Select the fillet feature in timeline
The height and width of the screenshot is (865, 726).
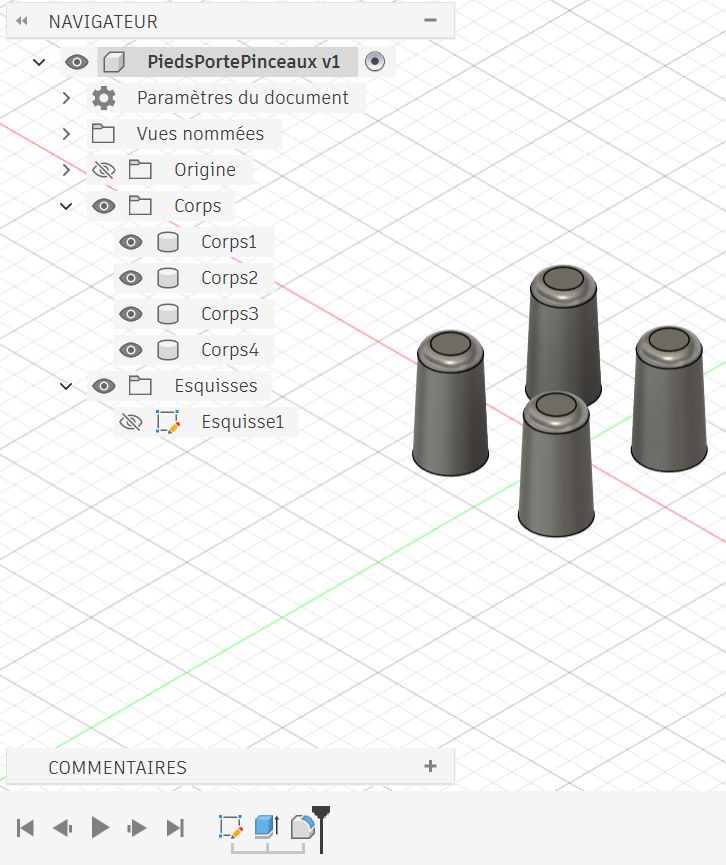click(x=302, y=827)
